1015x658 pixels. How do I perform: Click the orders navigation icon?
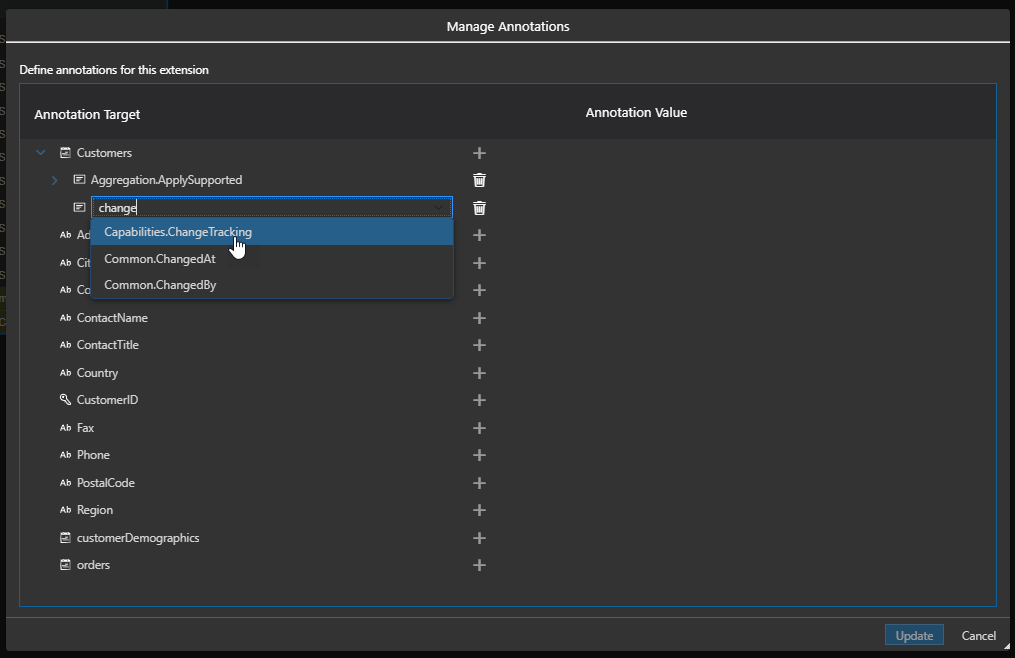click(65, 565)
